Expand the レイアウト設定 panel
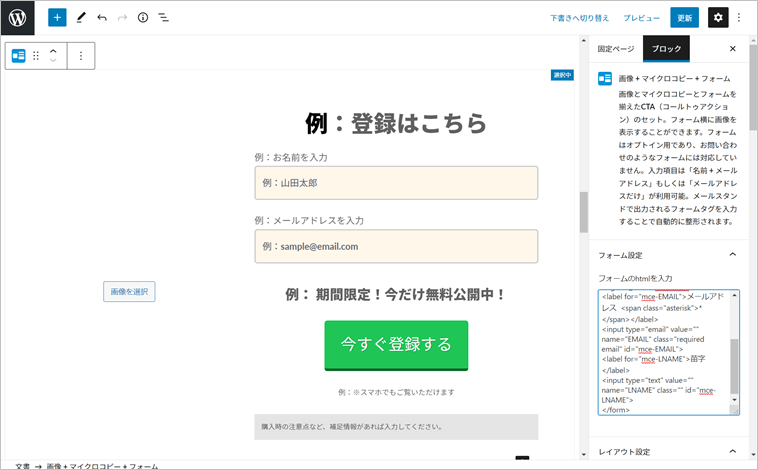Screen dimensions: 758x470 [x=732, y=451]
